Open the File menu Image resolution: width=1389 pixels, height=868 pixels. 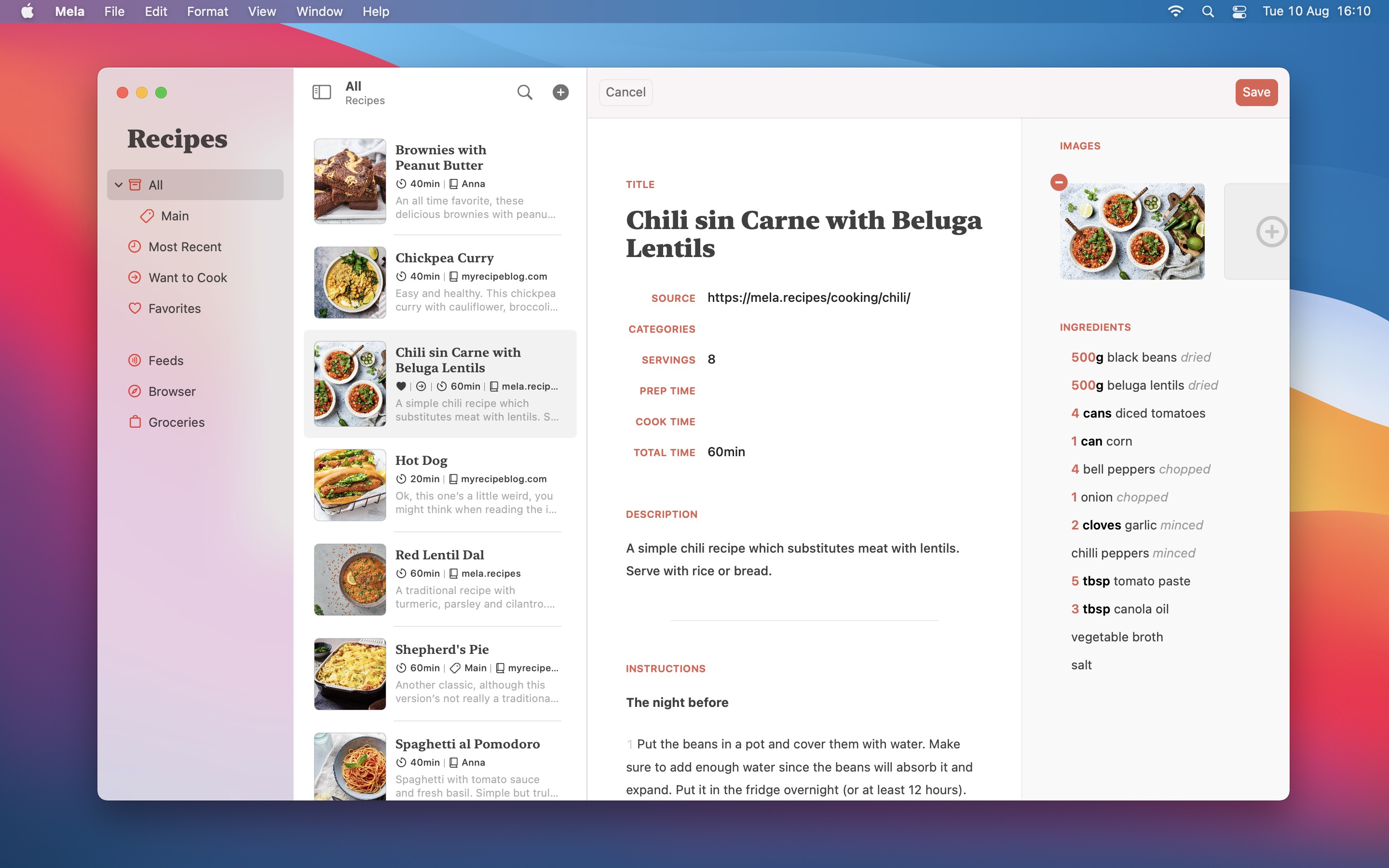(114, 12)
